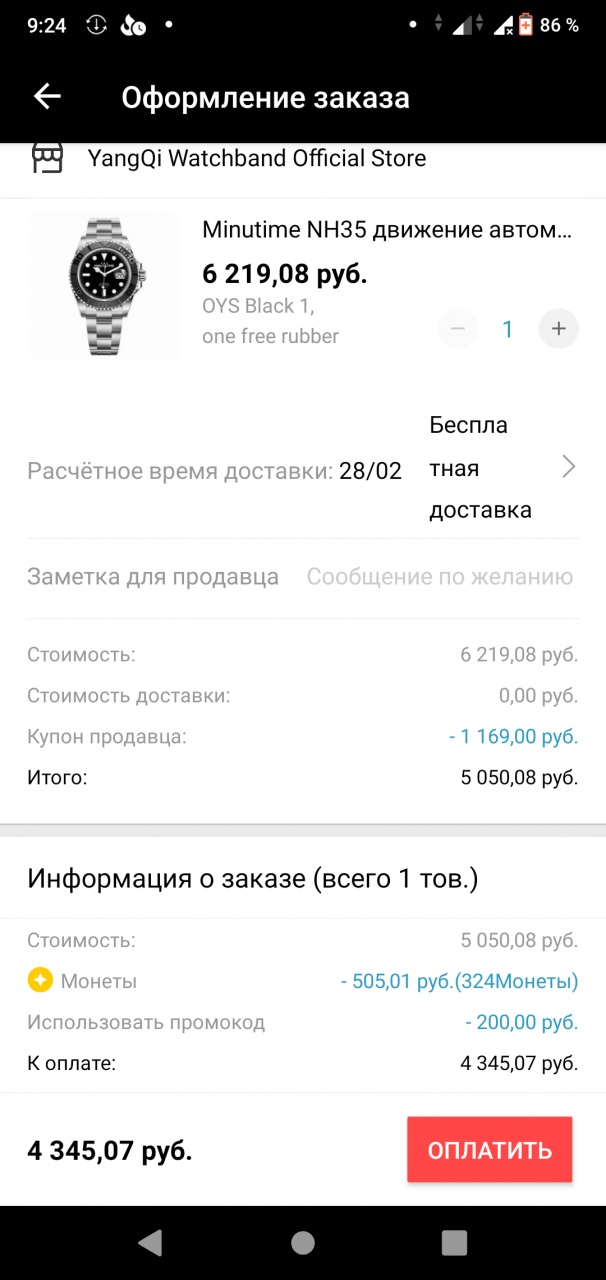Tap the back arrow in header
The image size is (606, 1280).
coord(47,97)
